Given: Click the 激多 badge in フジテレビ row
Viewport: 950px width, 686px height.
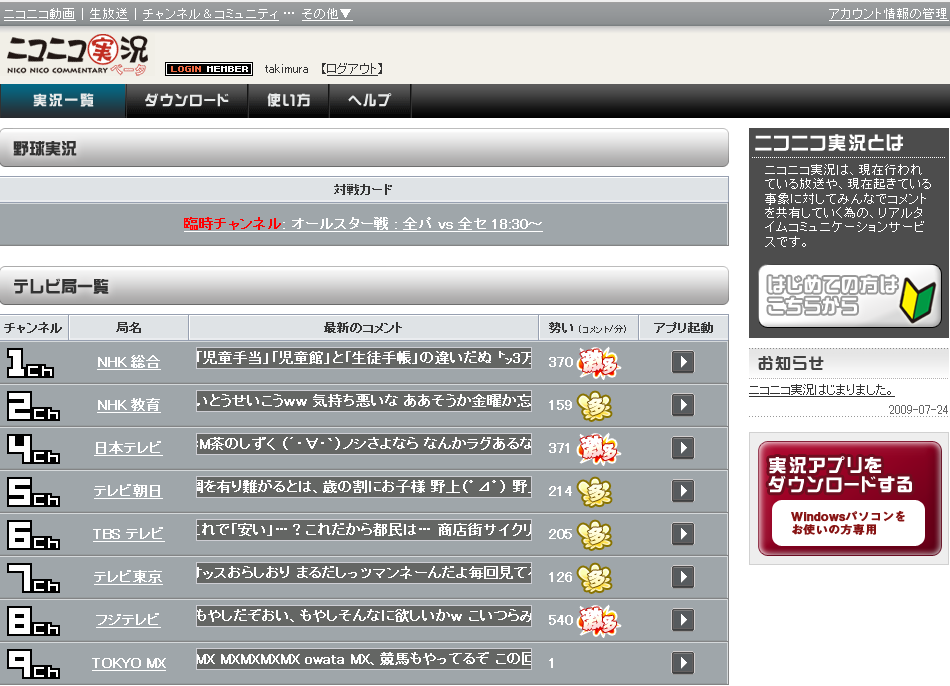Looking at the screenshot, I should (x=598, y=621).
